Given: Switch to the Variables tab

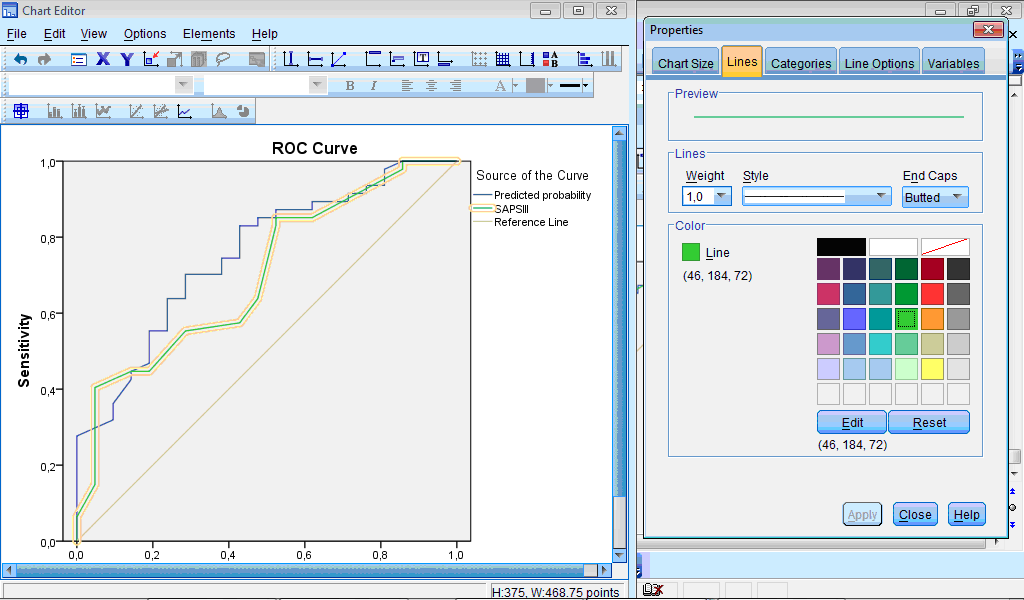Looking at the screenshot, I should click(953, 63).
